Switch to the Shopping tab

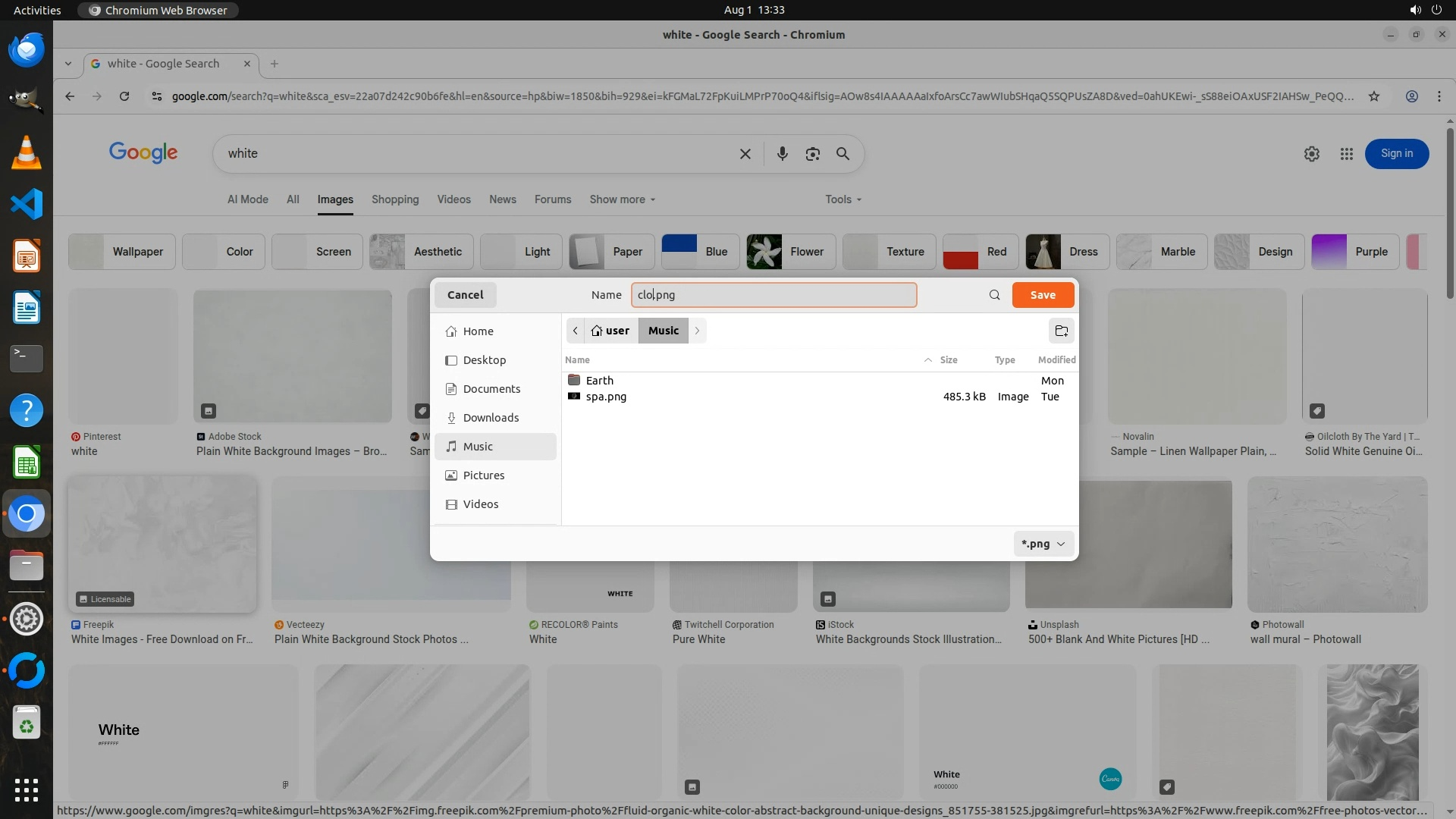(394, 199)
